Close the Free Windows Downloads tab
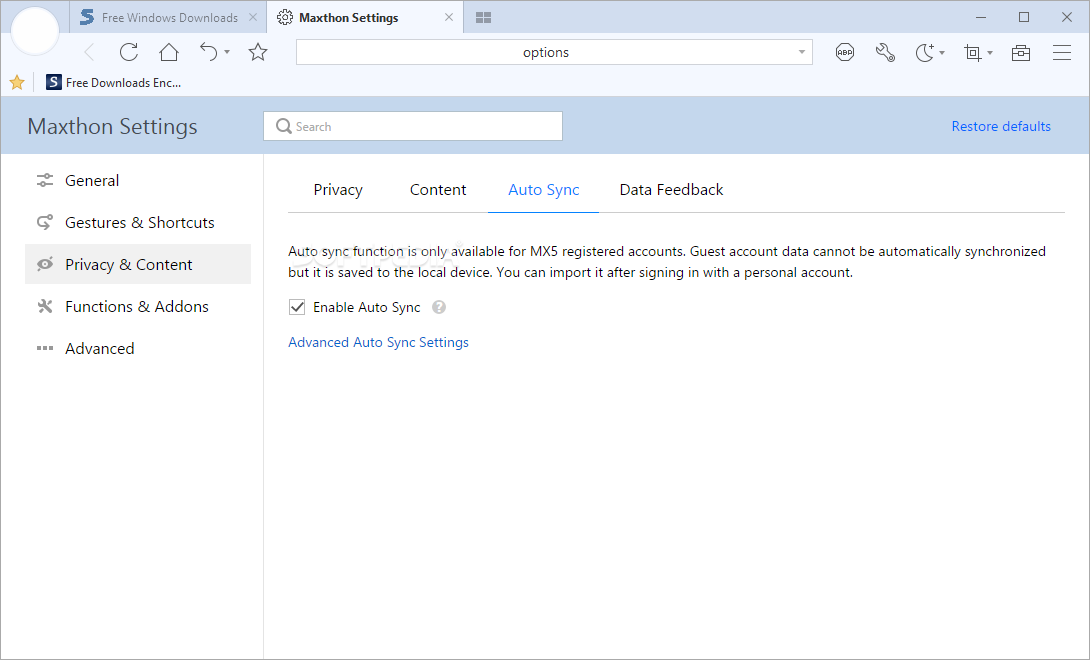 (x=253, y=17)
